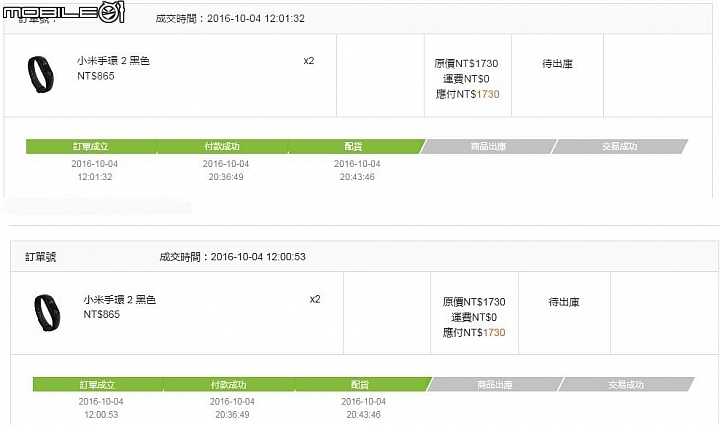
Task: Click second order's 成交時間 12:00:53 header
Action: 232,257
